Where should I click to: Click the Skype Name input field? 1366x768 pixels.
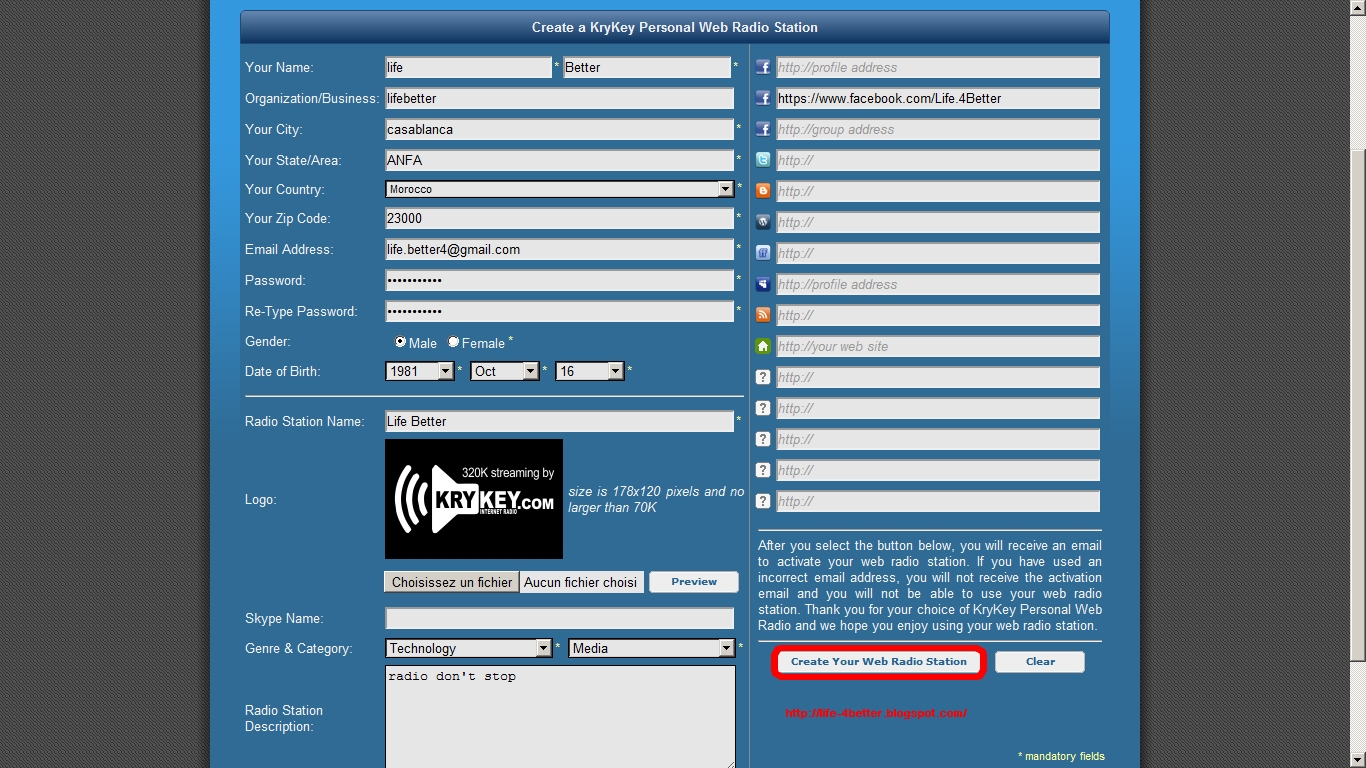coord(559,618)
